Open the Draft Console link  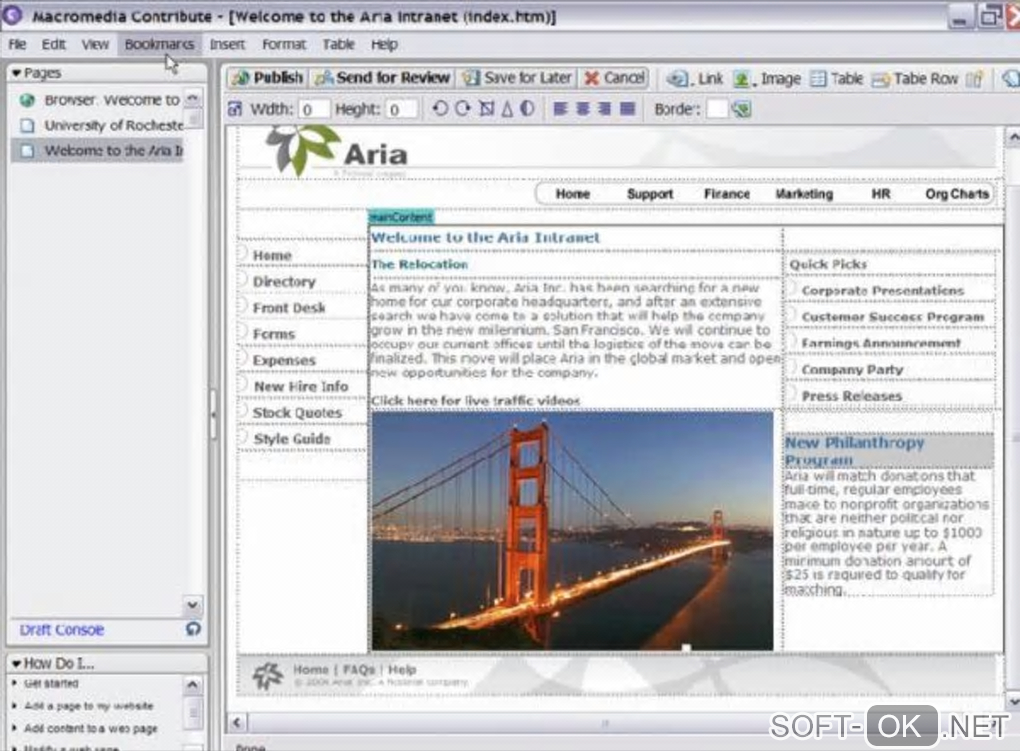(62, 630)
